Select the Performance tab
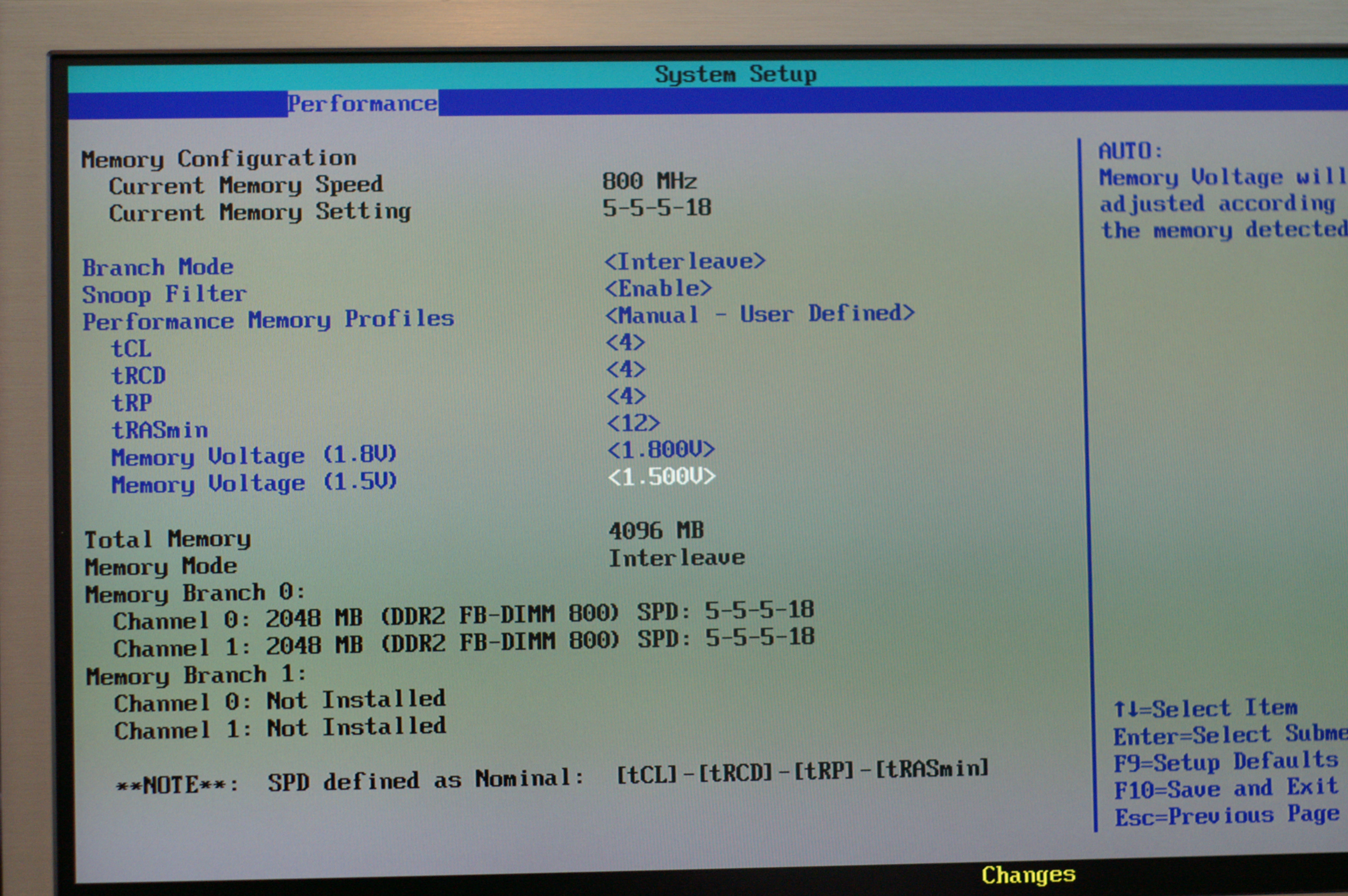Screen dimensions: 1348x896 click(x=363, y=103)
